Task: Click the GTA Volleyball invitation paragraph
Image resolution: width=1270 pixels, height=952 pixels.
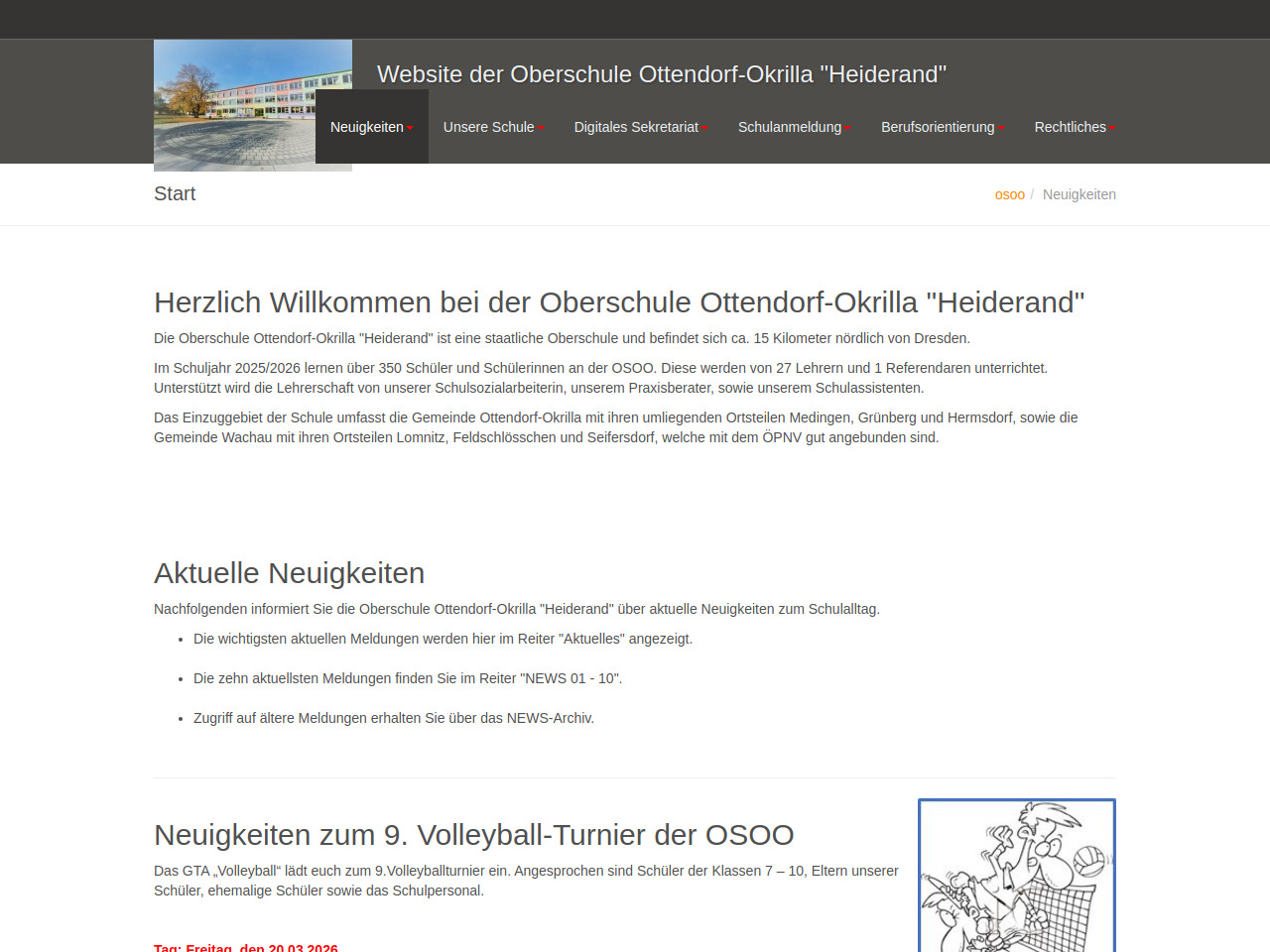Action: click(526, 881)
